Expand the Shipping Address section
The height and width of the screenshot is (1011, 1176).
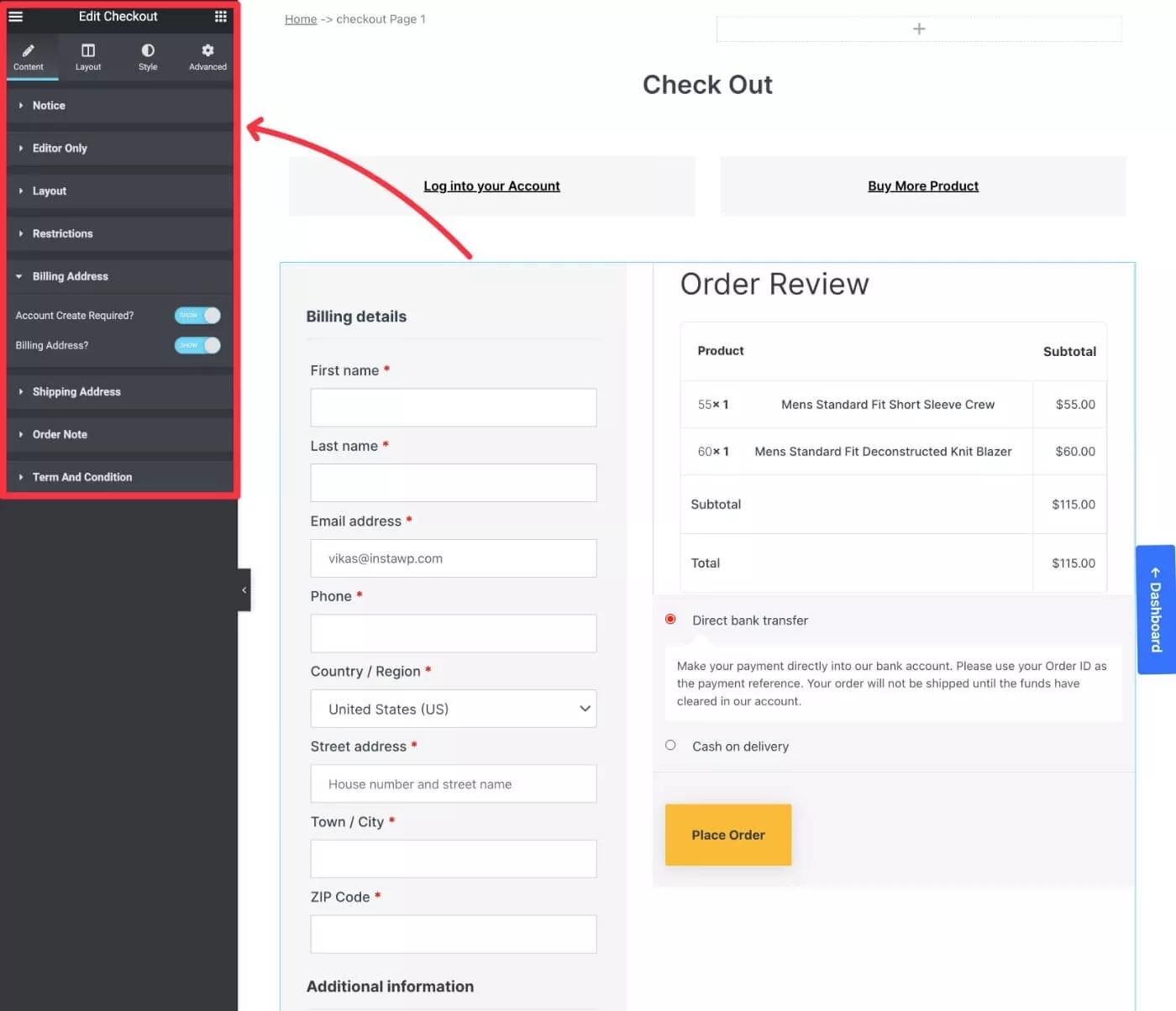[x=120, y=392]
